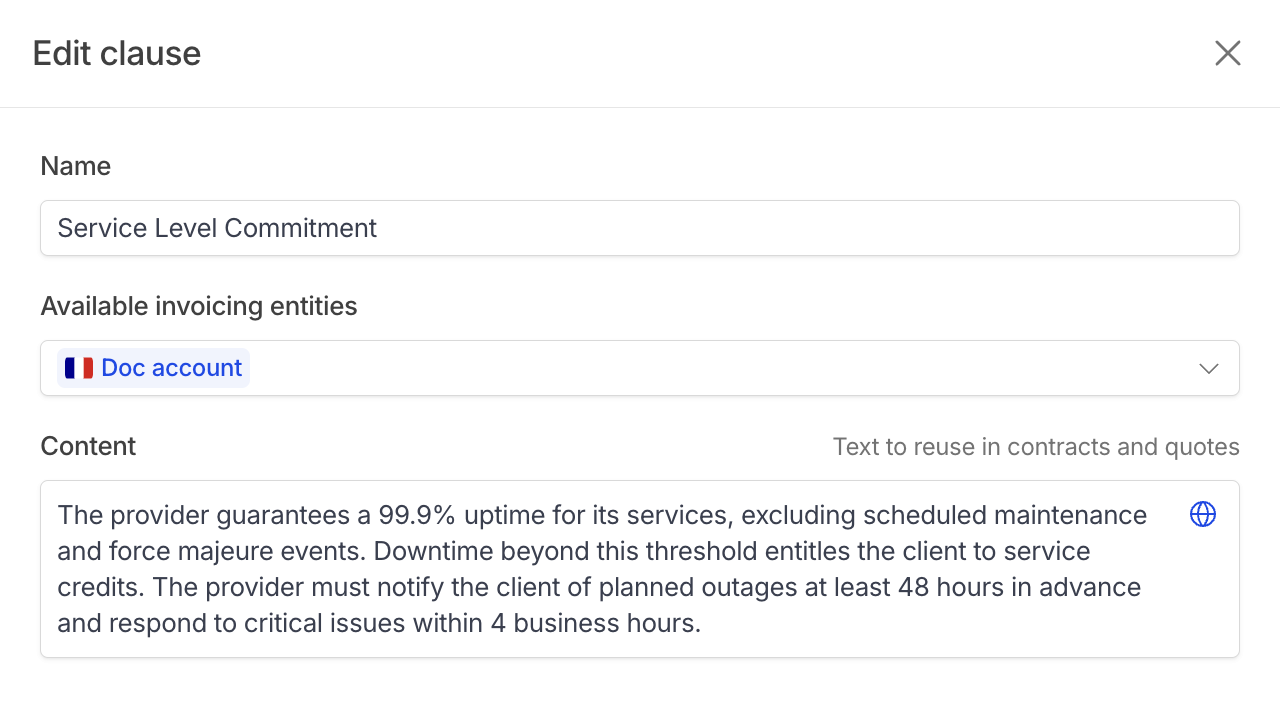
Task: Click the French flag icon
Action: 79,368
